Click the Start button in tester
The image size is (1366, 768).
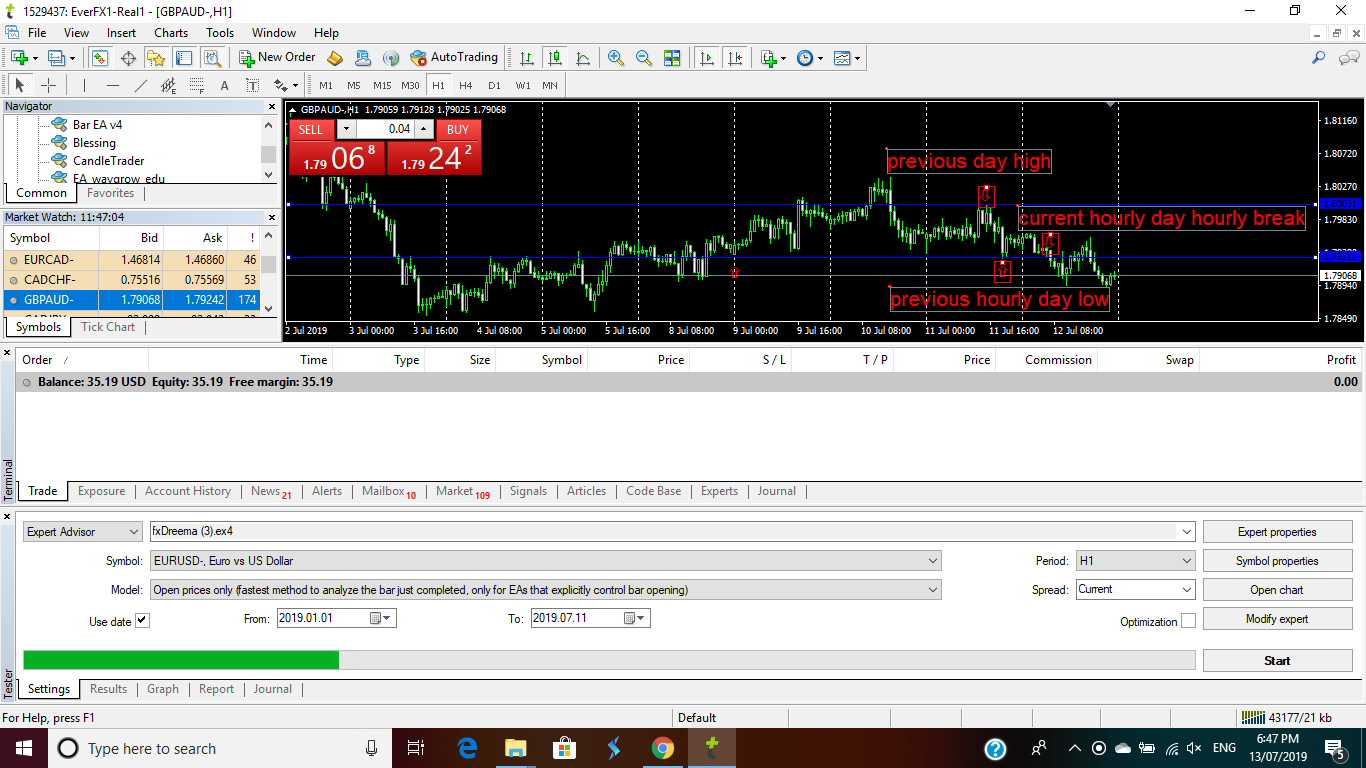pos(1277,661)
